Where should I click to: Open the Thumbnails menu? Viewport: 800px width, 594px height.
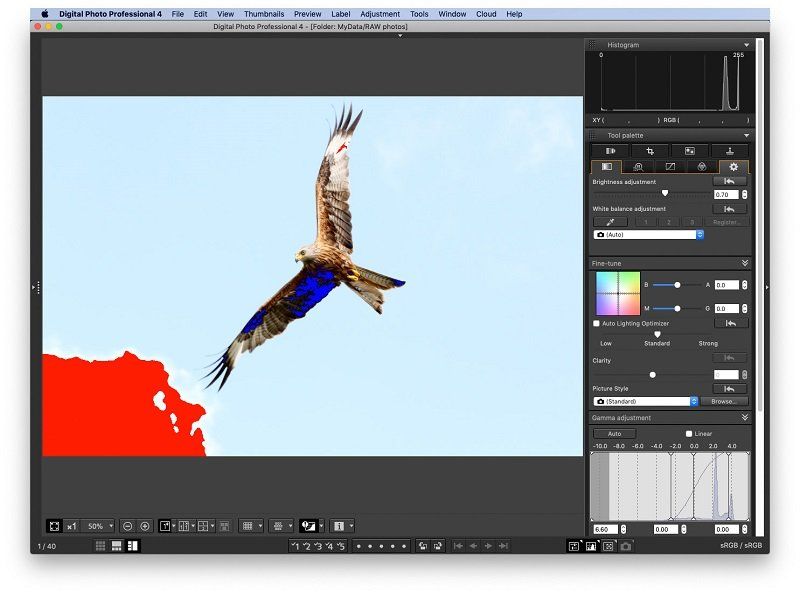264,14
